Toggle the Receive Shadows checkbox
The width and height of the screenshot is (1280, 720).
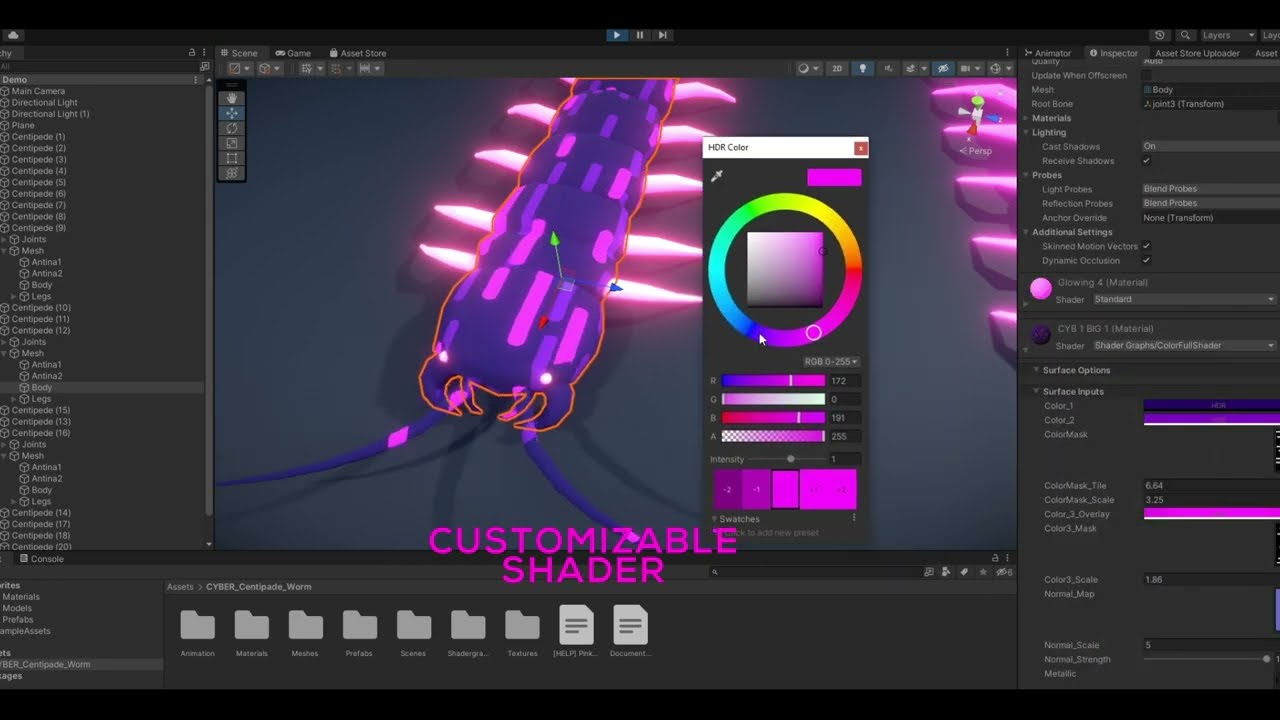click(1147, 160)
